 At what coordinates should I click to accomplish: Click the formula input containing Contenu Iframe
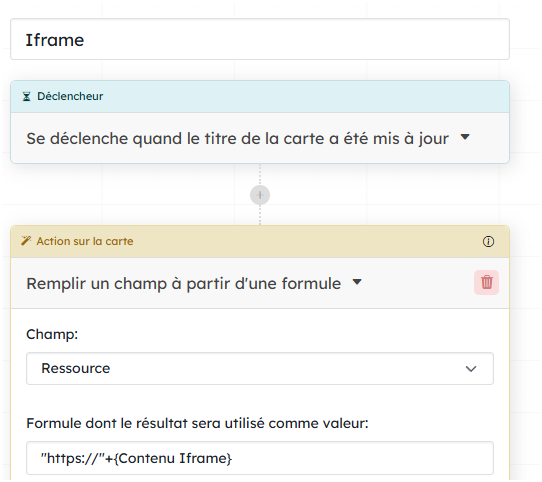pyautogui.click(x=260, y=458)
